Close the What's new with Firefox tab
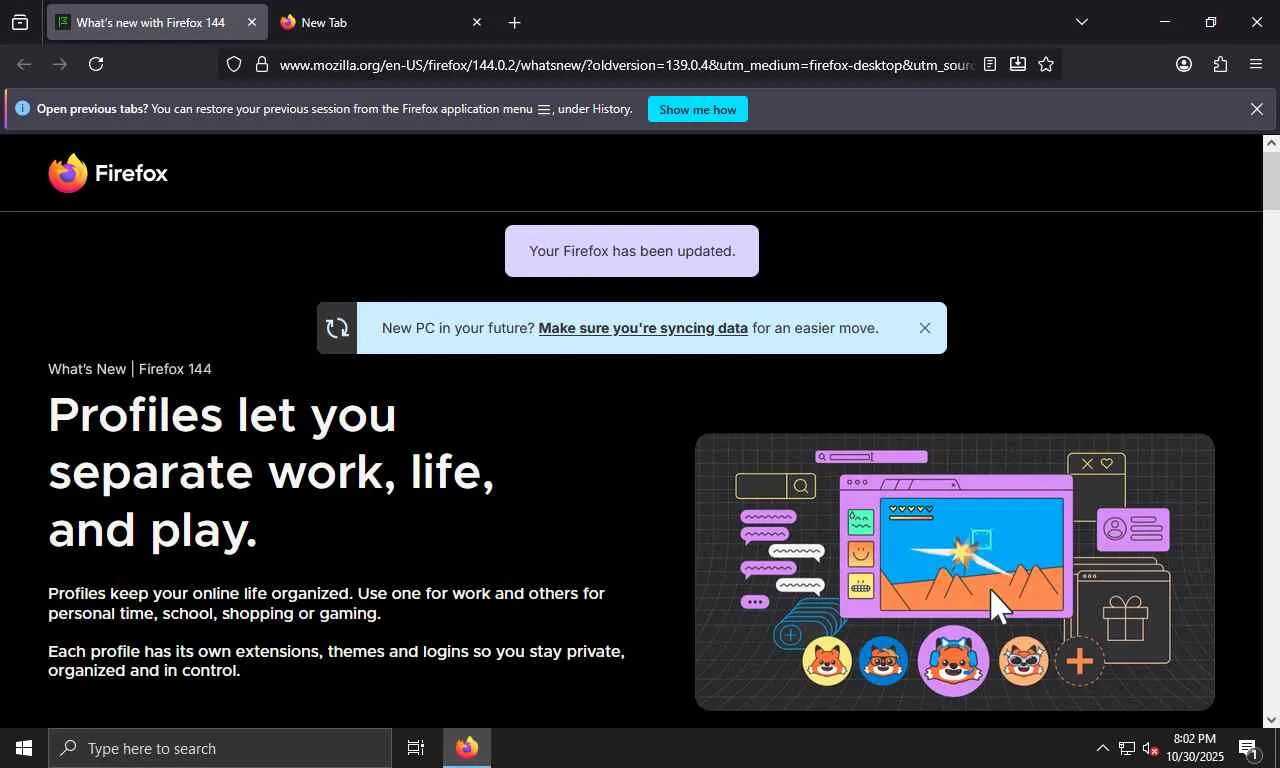Screen dimensions: 1280x768 (252, 22)
